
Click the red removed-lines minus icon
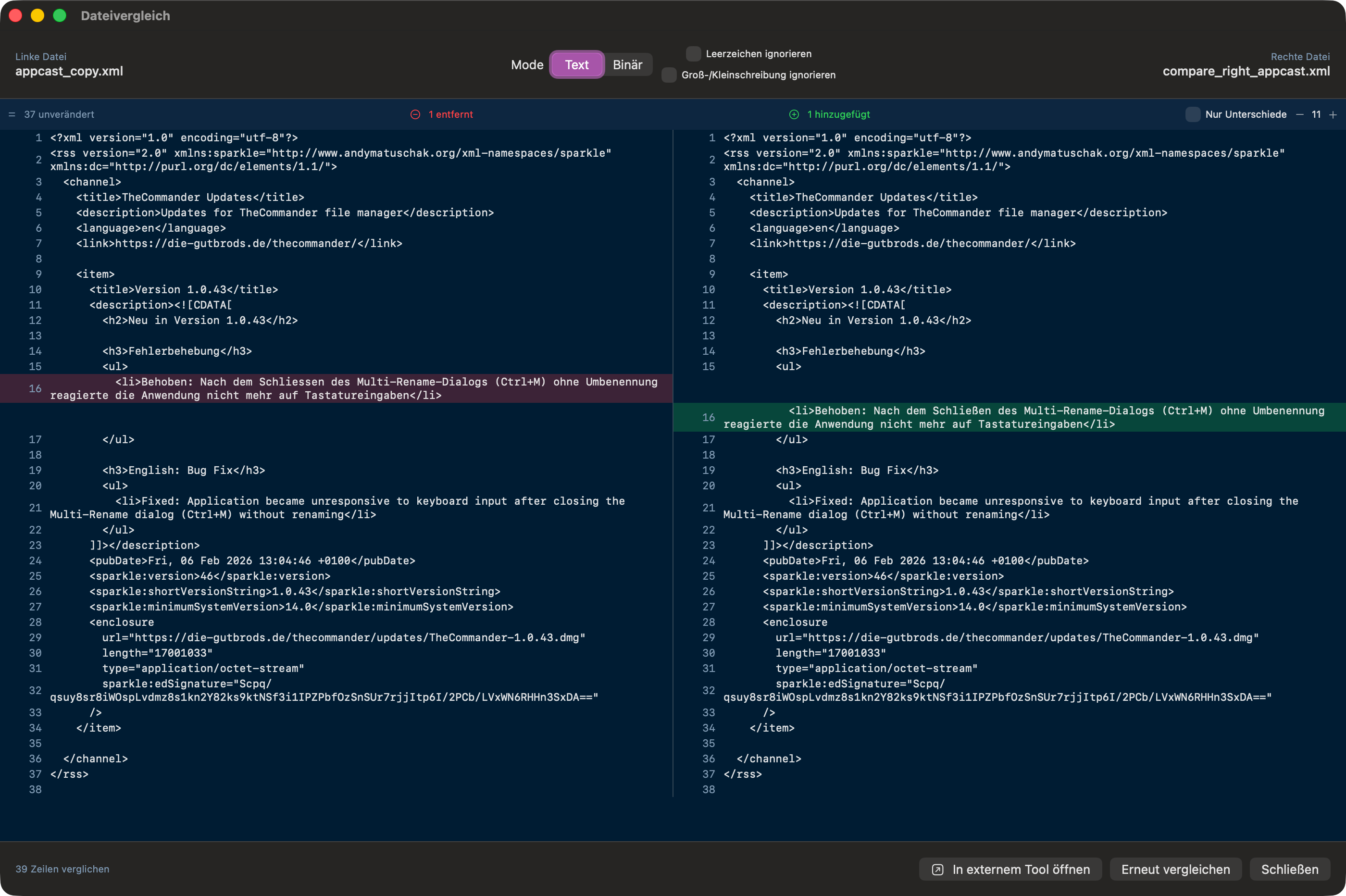coord(415,114)
